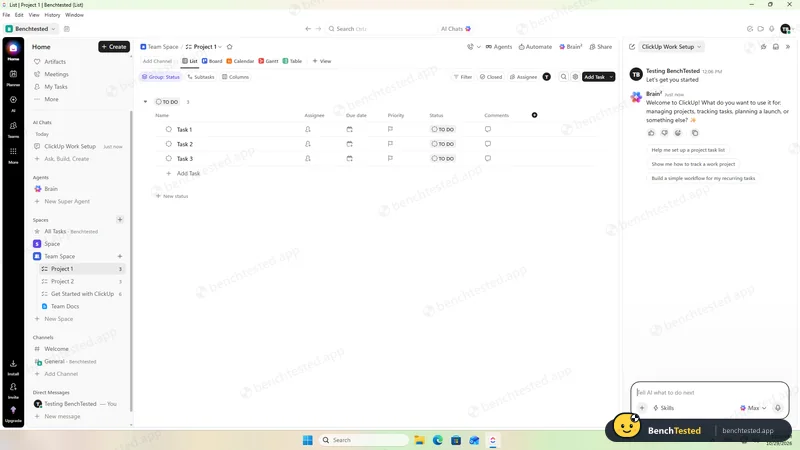The width and height of the screenshot is (800, 450).
Task: Open the Group: Status dropdown
Action: click(161, 77)
